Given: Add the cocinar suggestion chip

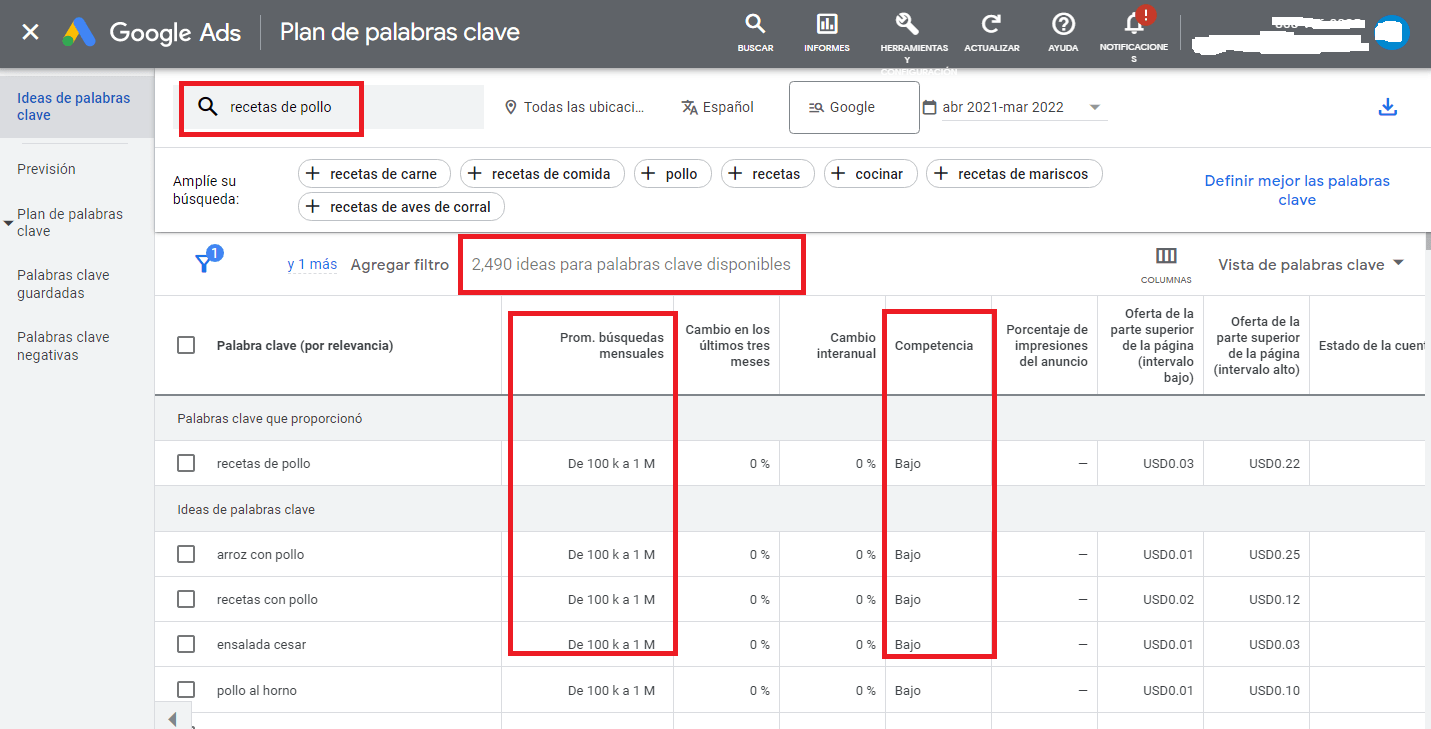Looking at the screenshot, I should pos(870,174).
